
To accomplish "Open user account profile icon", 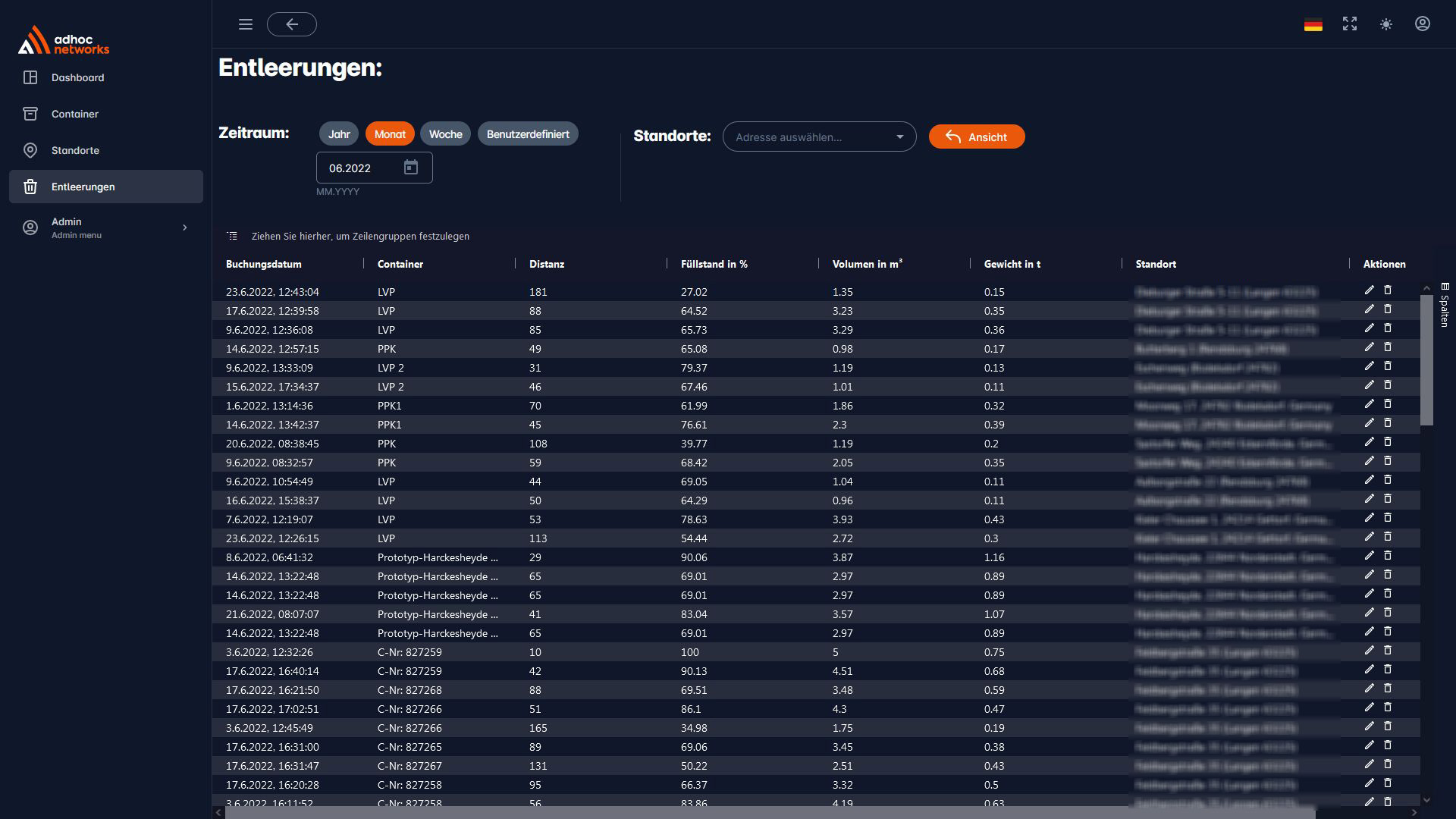I will click(1423, 24).
